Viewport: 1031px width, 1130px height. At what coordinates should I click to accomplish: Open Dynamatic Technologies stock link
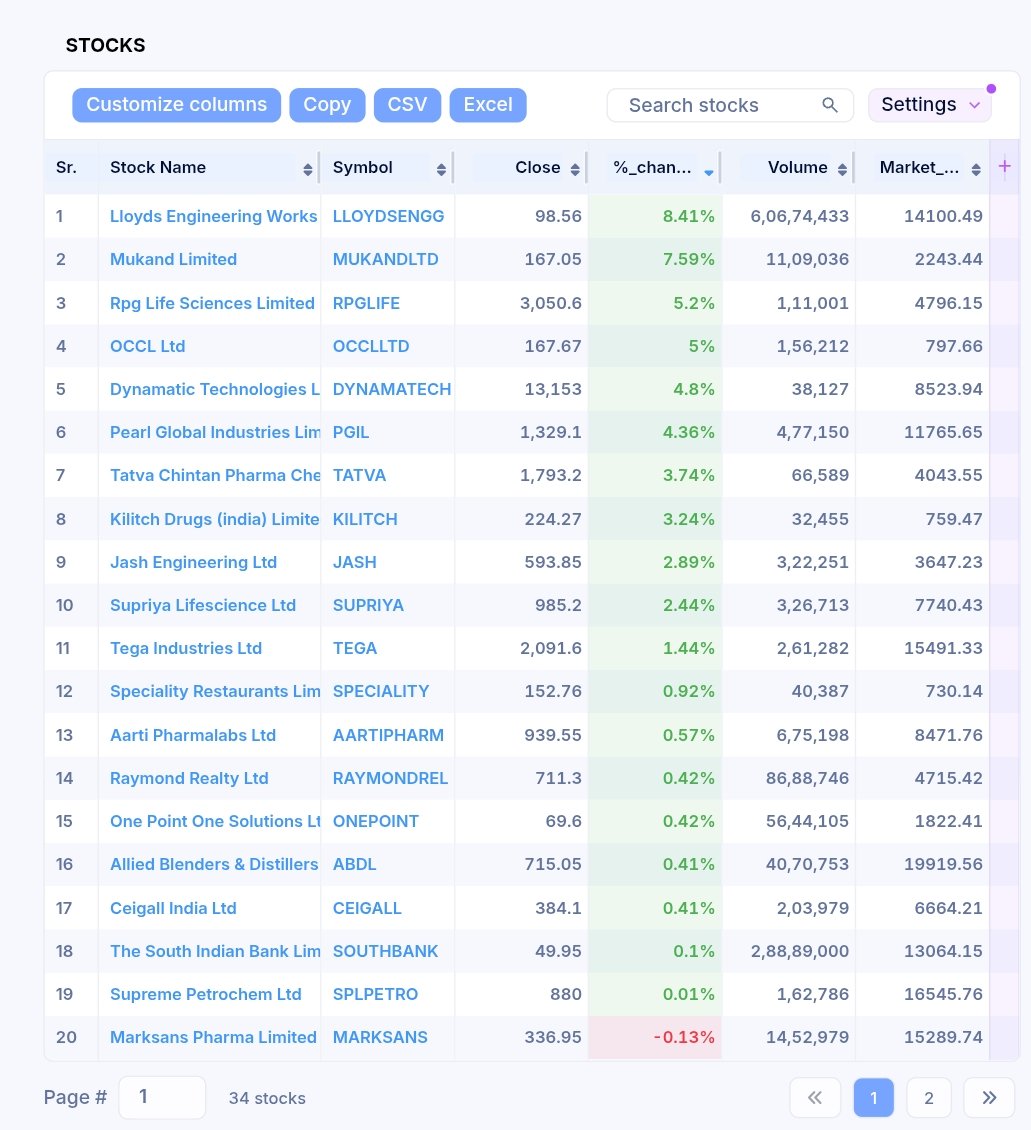pos(215,389)
